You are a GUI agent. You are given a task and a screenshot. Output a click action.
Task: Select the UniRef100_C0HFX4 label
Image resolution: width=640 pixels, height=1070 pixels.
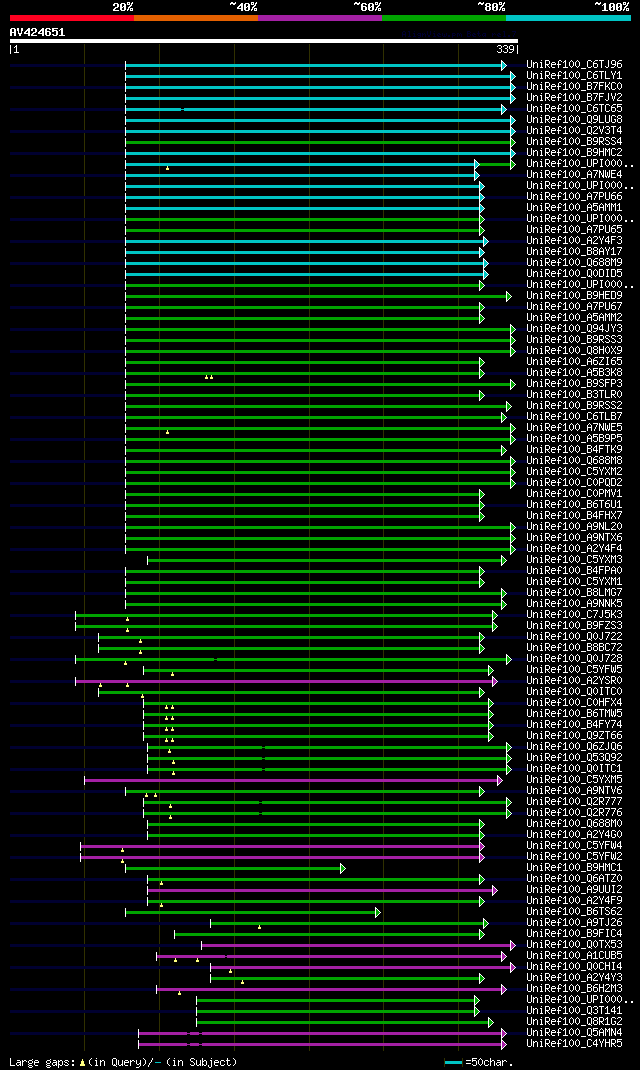tap(574, 703)
